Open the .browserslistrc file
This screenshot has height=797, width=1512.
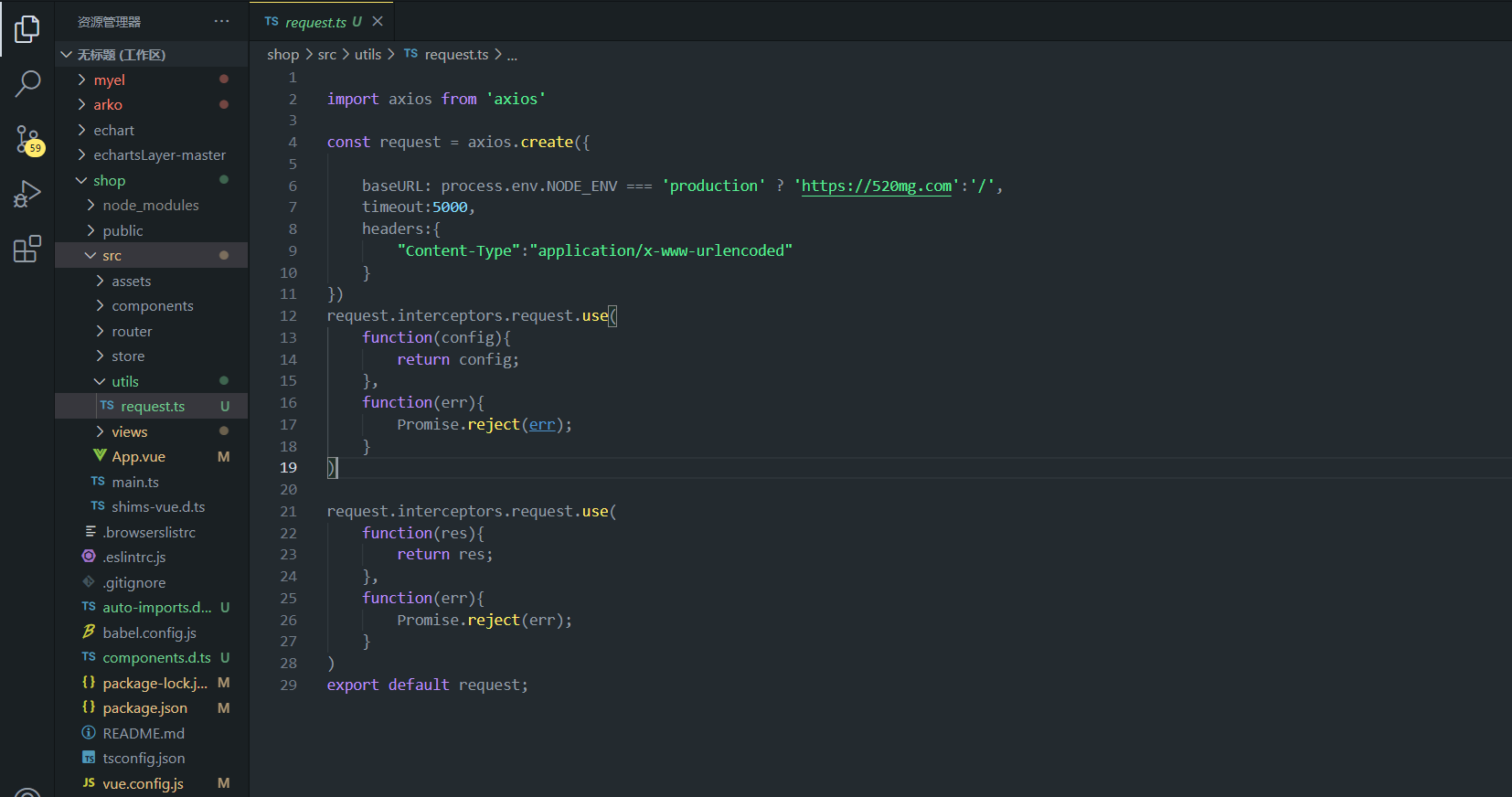(152, 532)
